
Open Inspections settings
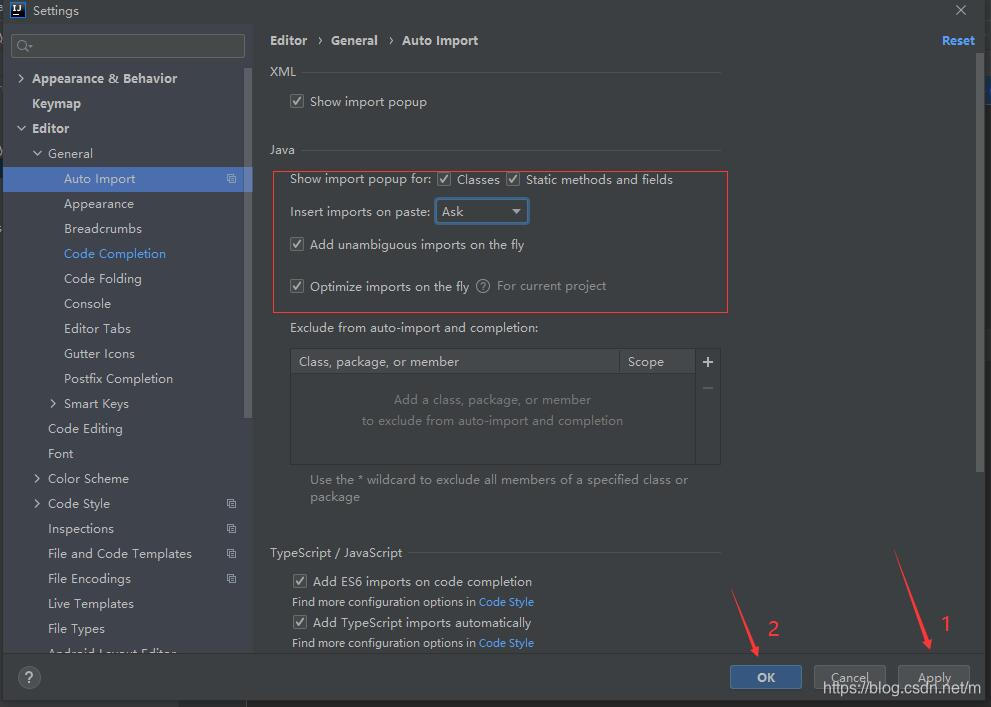(81, 528)
